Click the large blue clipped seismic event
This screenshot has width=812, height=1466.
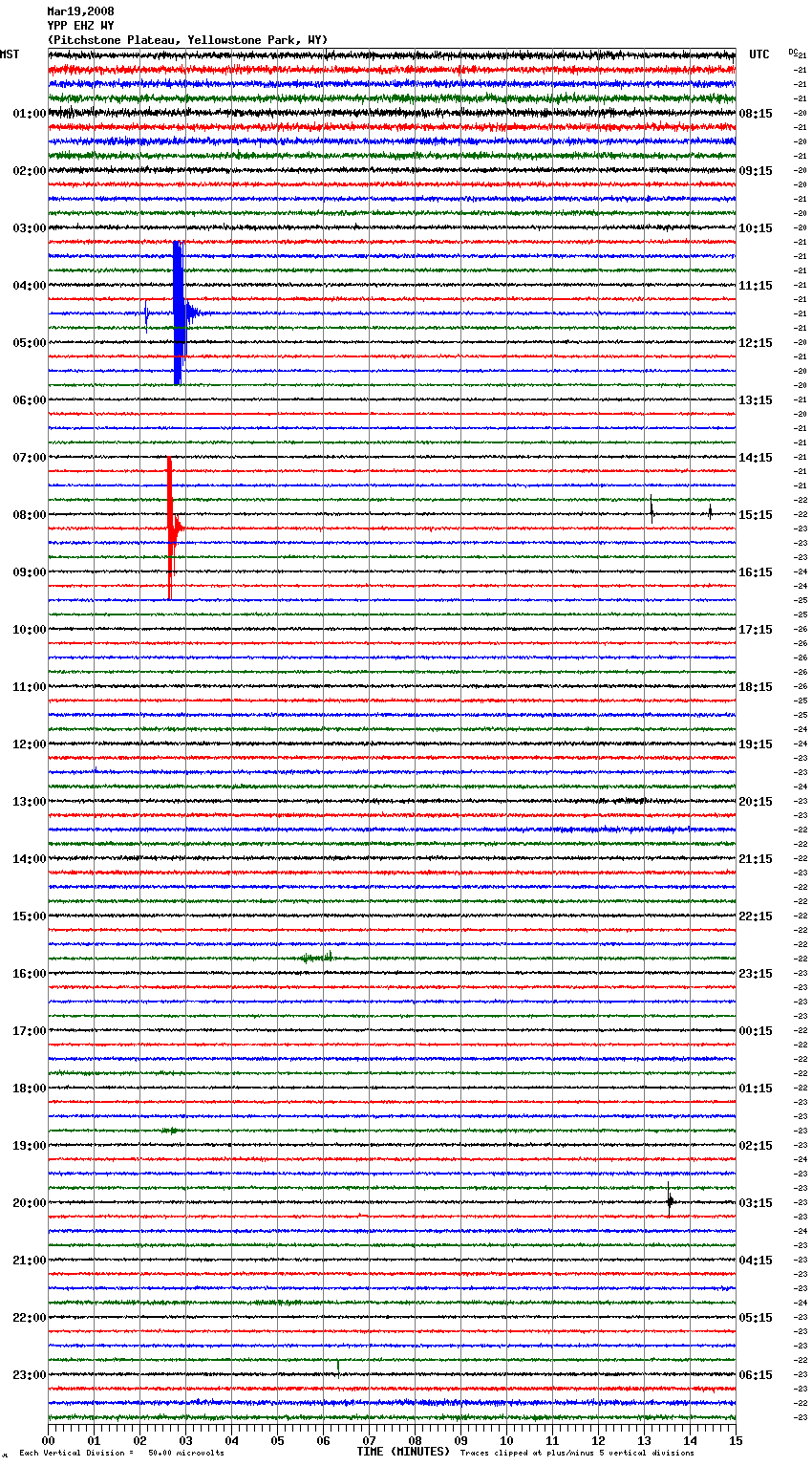click(x=179, y=313)
